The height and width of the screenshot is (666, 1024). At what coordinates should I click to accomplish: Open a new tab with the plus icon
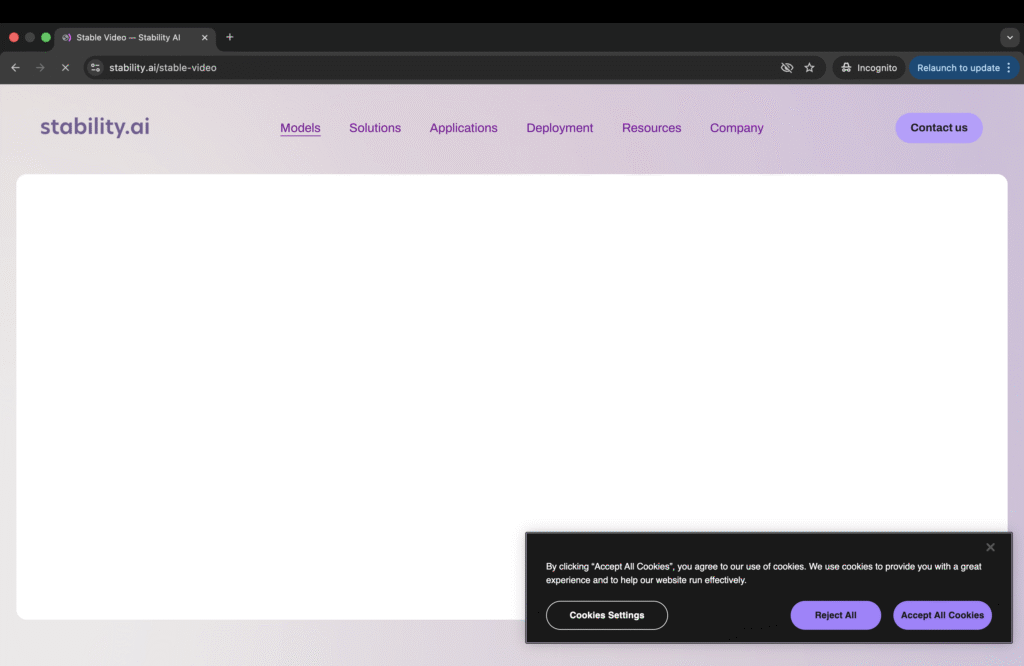[230, 37]
